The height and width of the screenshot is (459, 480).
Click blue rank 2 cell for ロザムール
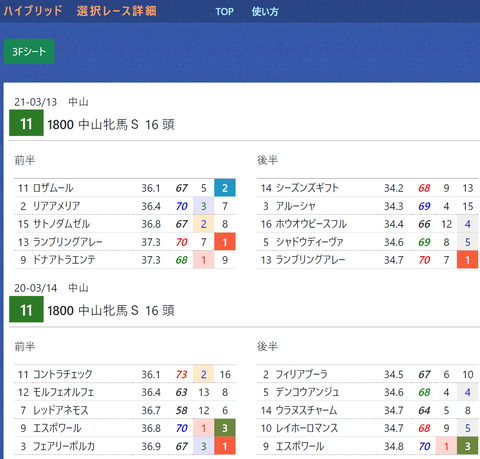(x=225, y=188)
